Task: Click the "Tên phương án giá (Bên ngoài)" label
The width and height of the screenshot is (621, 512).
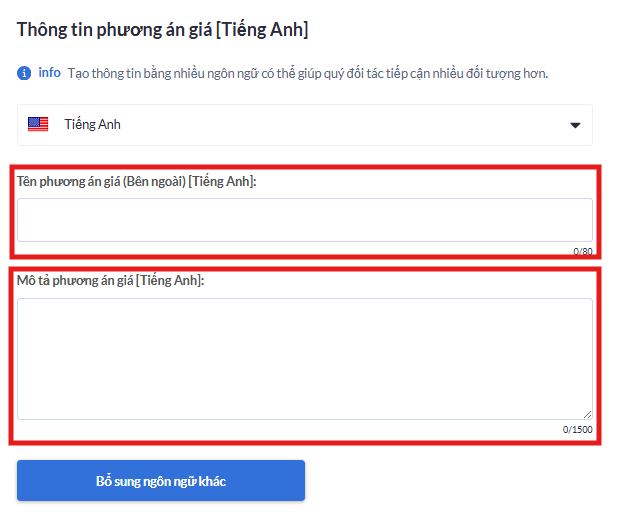Action: click(x=101, y=181)
